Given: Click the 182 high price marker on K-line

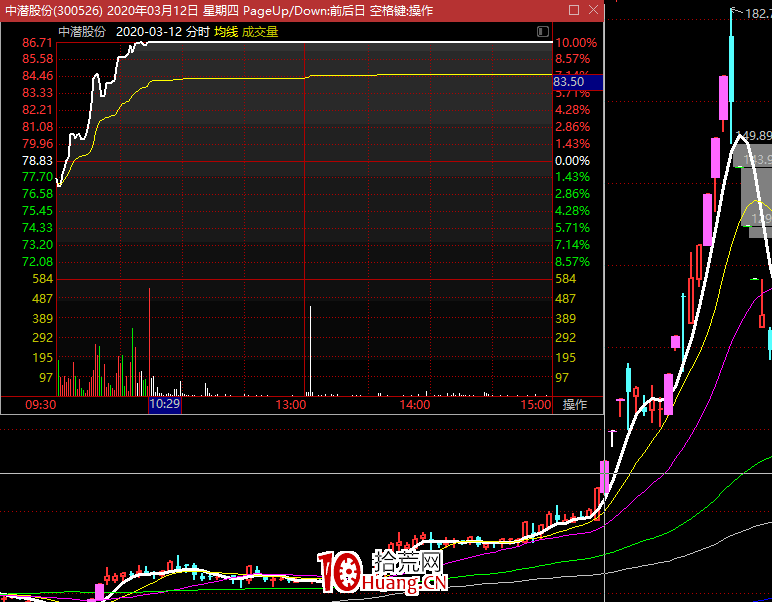Looking at the screenshot, I should pos(758,14).
